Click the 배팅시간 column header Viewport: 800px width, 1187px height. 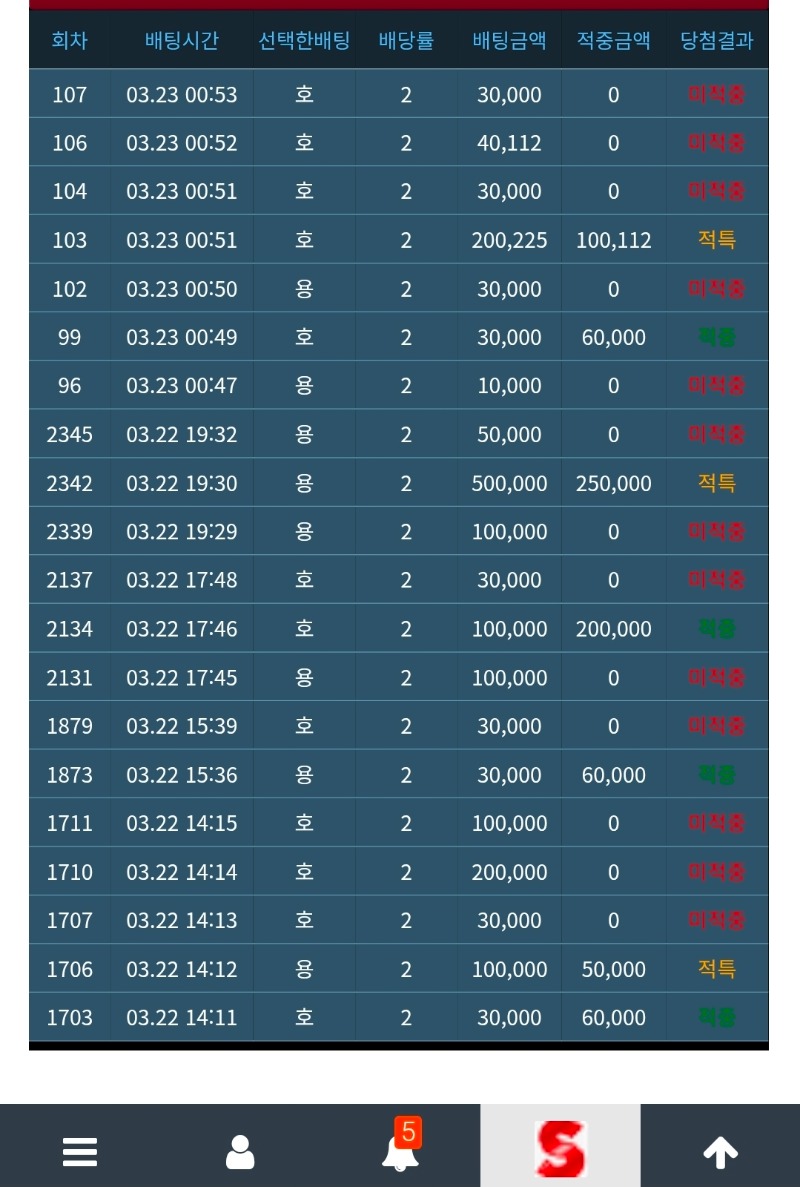pyautogui.click(x=182, y=41)
